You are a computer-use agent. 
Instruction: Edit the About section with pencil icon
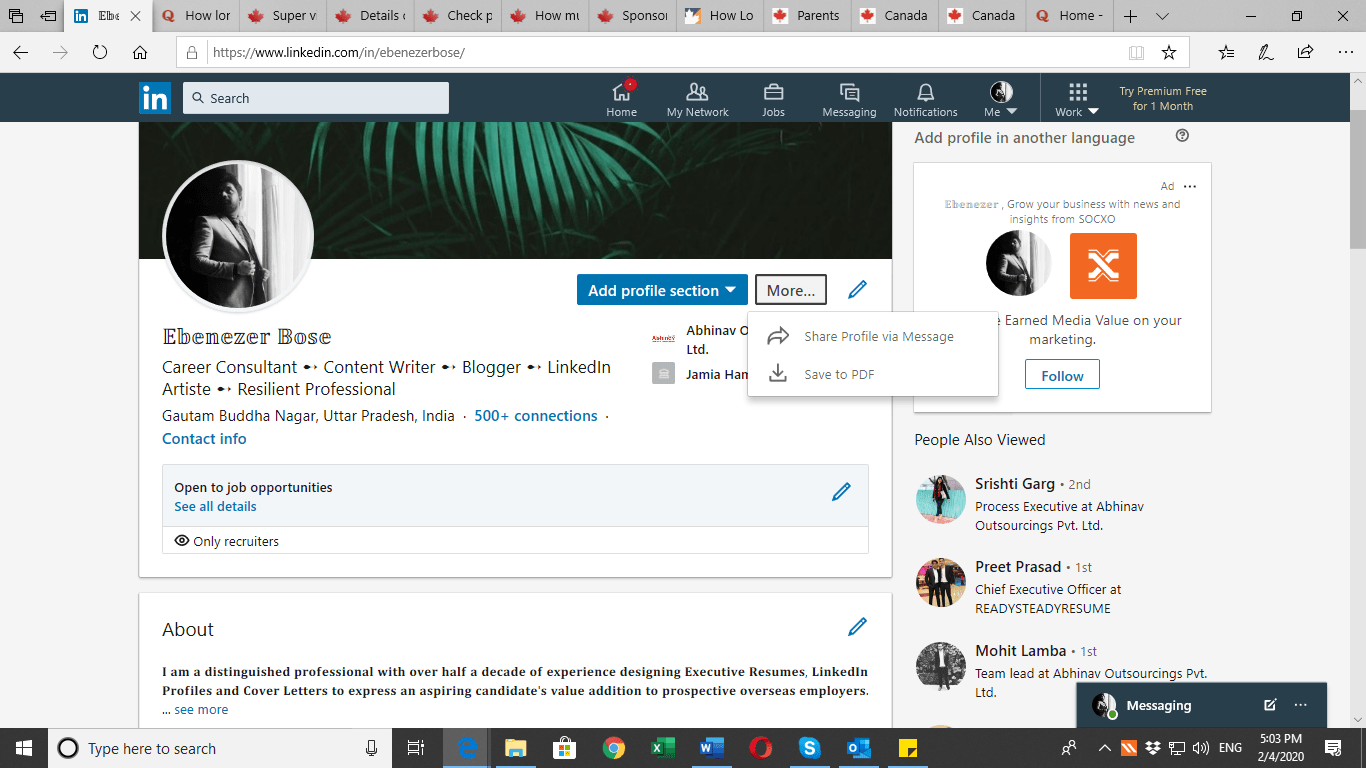pyautogui.click(x=857, y=627)
